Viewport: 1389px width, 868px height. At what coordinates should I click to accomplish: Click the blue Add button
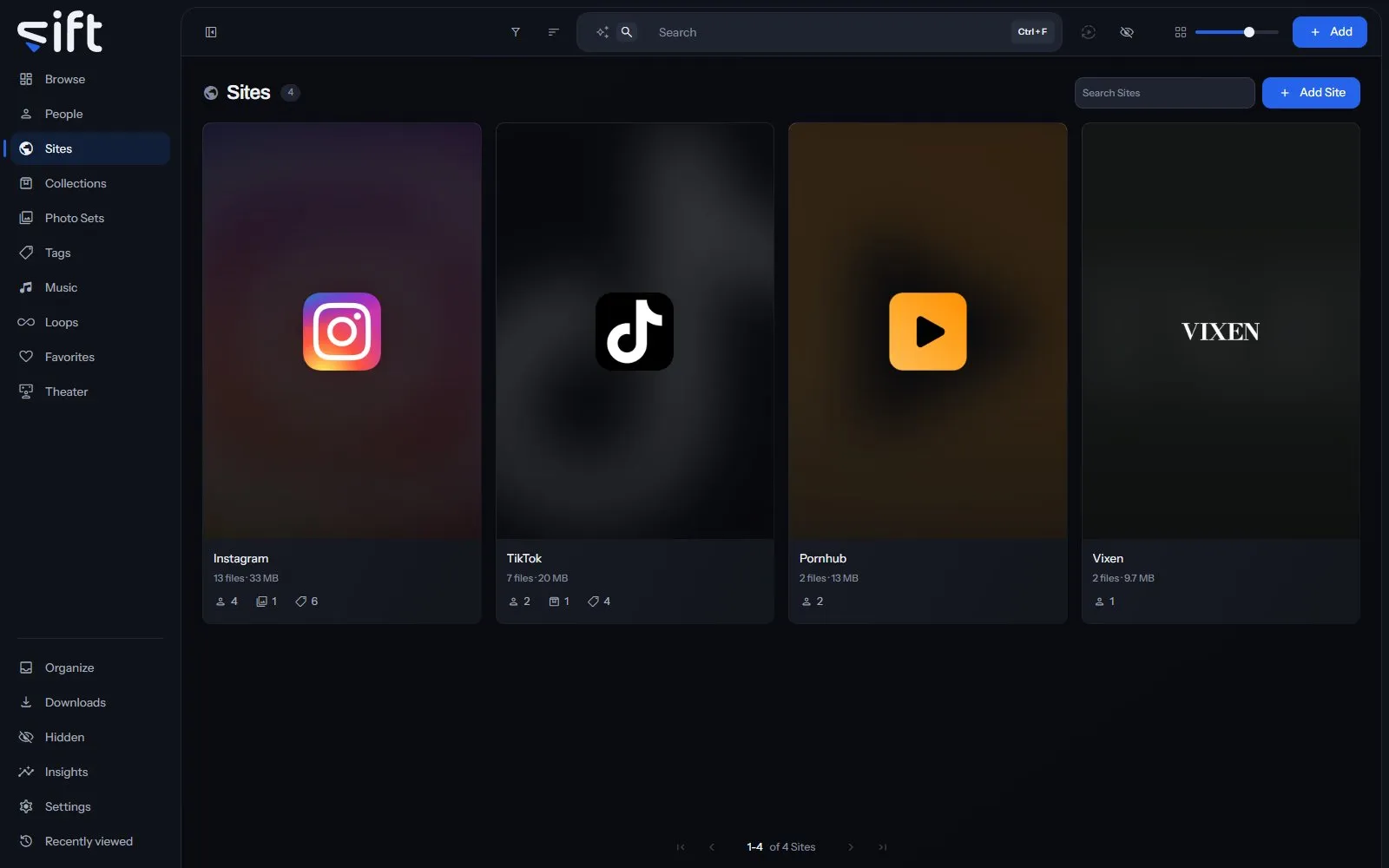(x=1330, y=32)
